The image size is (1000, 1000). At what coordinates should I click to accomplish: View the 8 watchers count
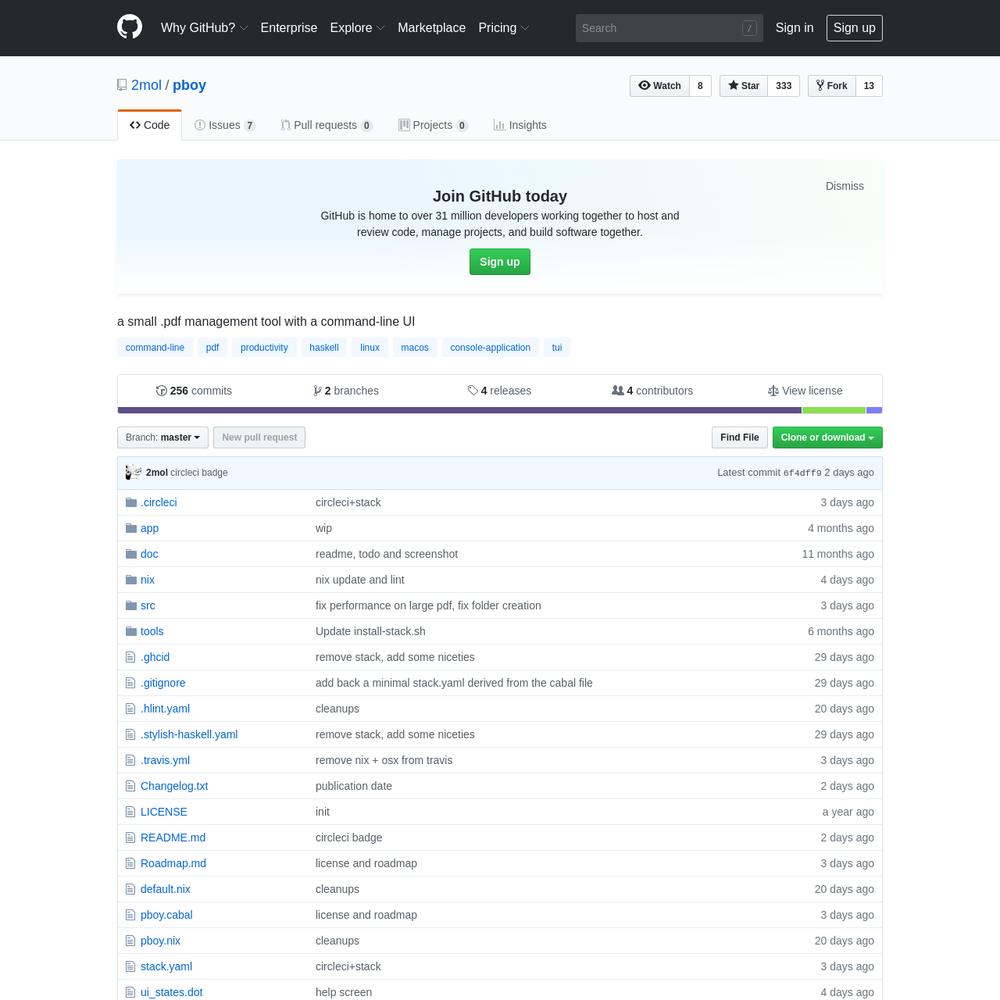(700, 85)
